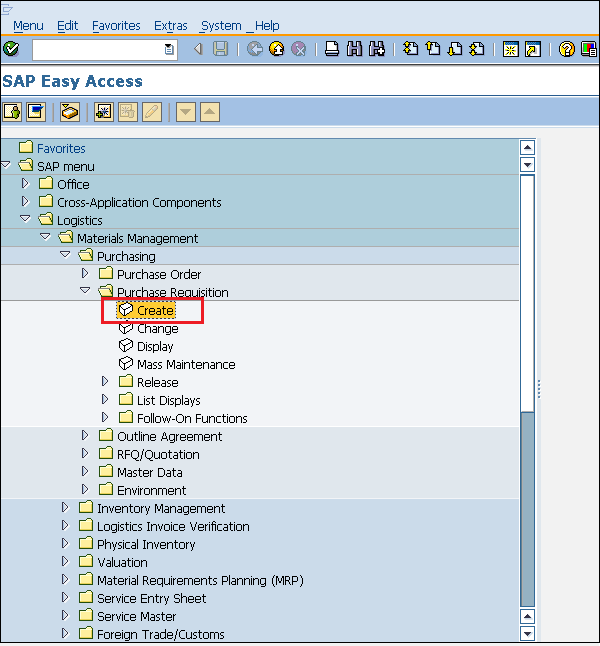Click the Add to Favorites icon
600x646 pixels.
click(x=103, y=112)
